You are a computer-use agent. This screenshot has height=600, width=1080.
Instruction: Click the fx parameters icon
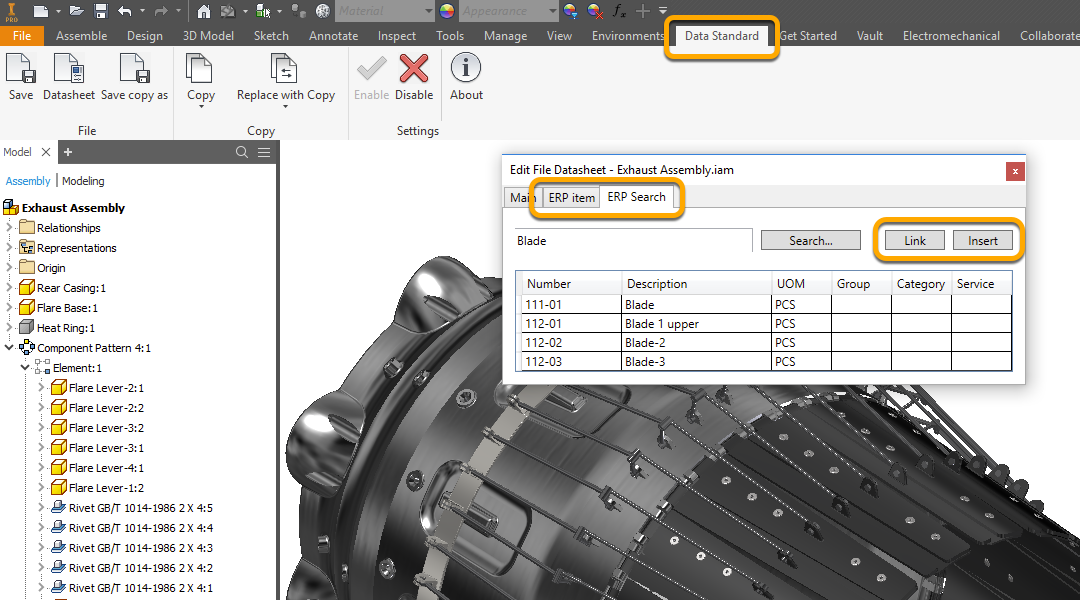tap(620, 11)
